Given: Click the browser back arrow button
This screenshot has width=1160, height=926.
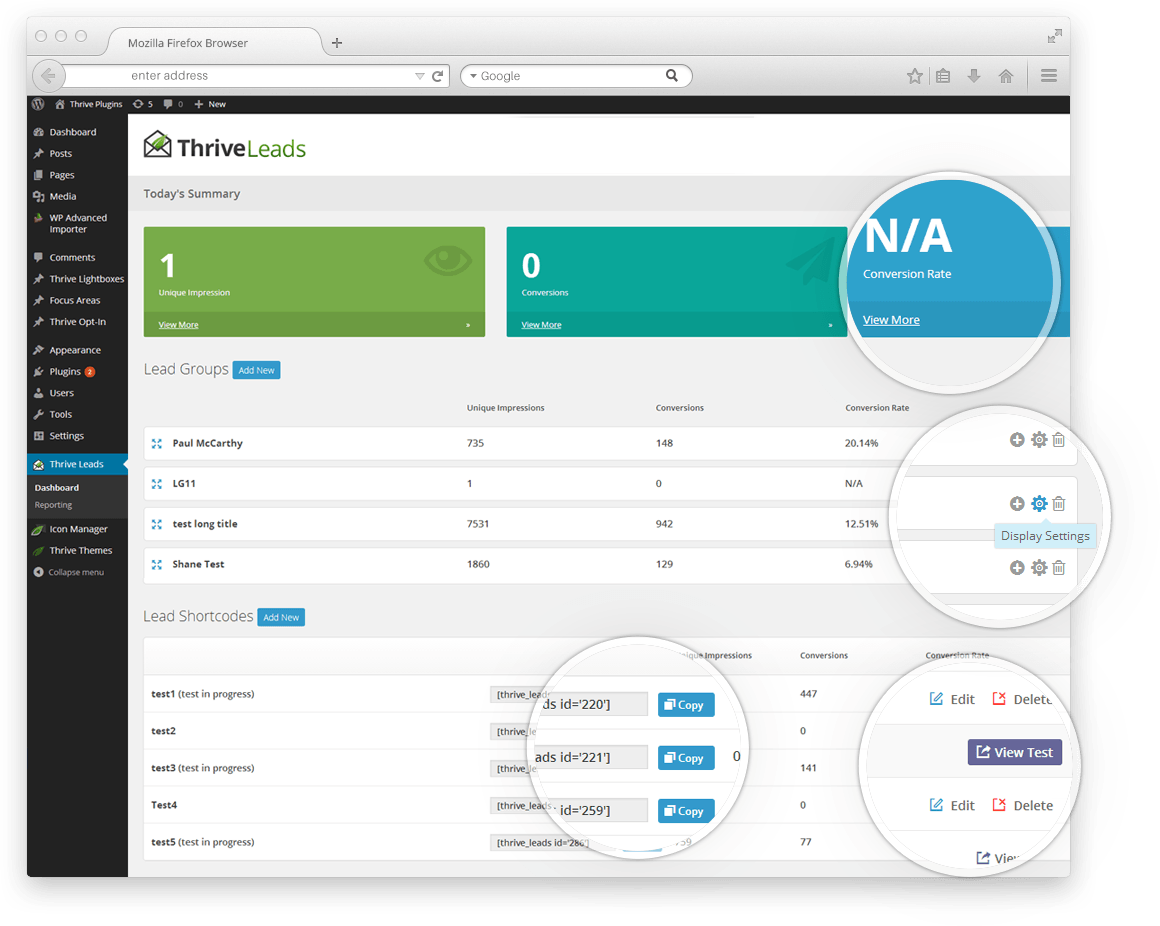Looking at the screenshot, I should (x=48, y=75).
